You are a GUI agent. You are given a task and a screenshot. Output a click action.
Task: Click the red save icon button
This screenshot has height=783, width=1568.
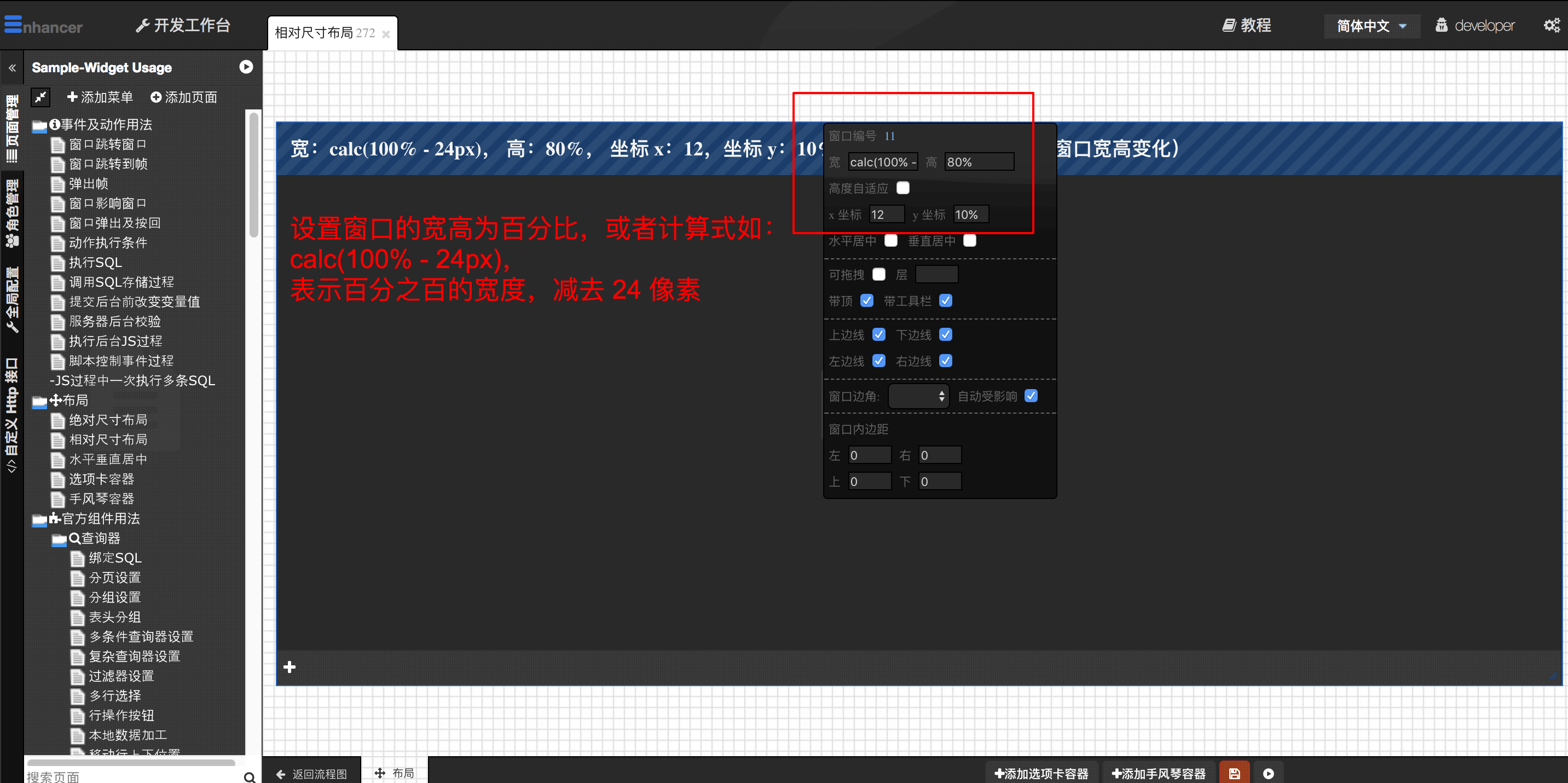[1235, 773]
